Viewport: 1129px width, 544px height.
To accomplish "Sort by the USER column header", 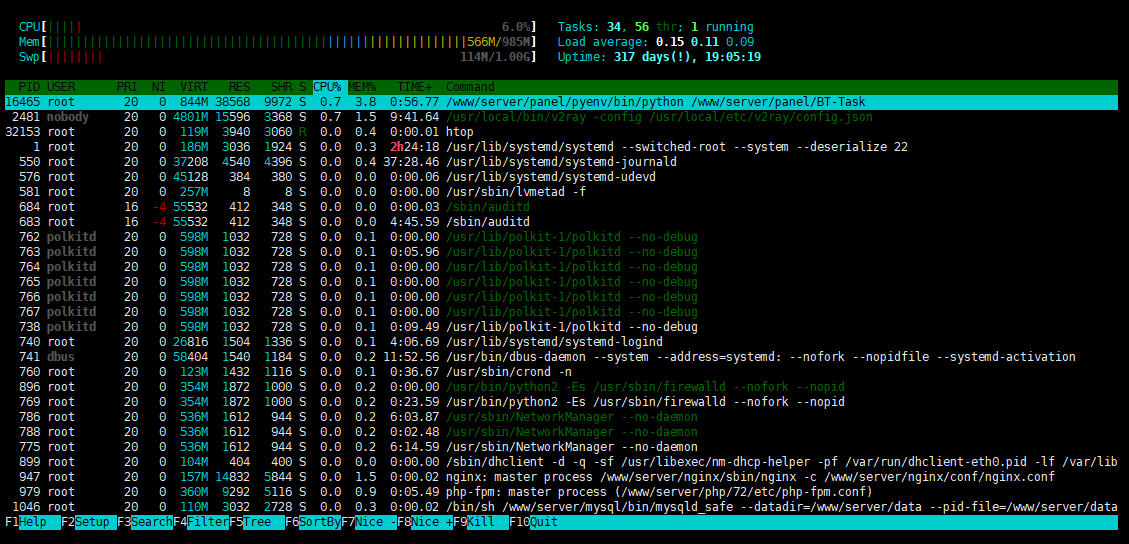I will pos(62,87).
